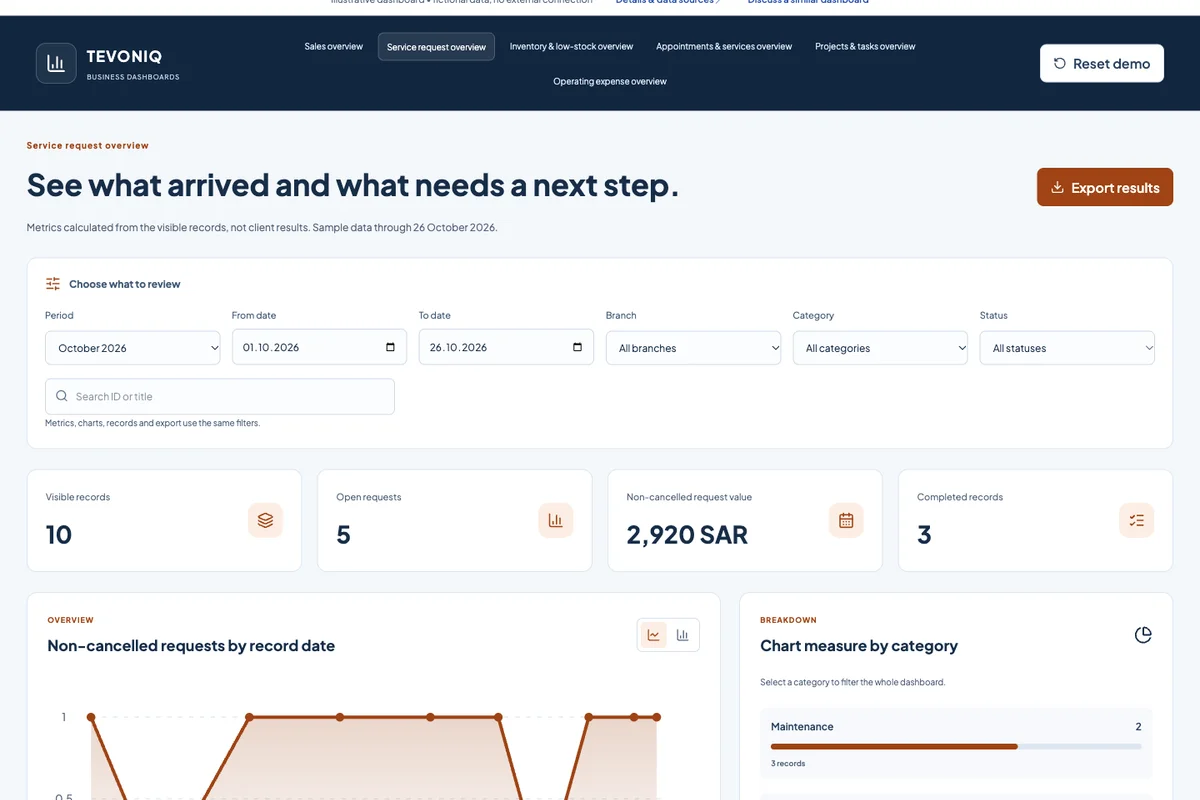Open the From date calendar picker icon
The height and width of the screenshot is (800, 1200).
[x=390, y=347]
